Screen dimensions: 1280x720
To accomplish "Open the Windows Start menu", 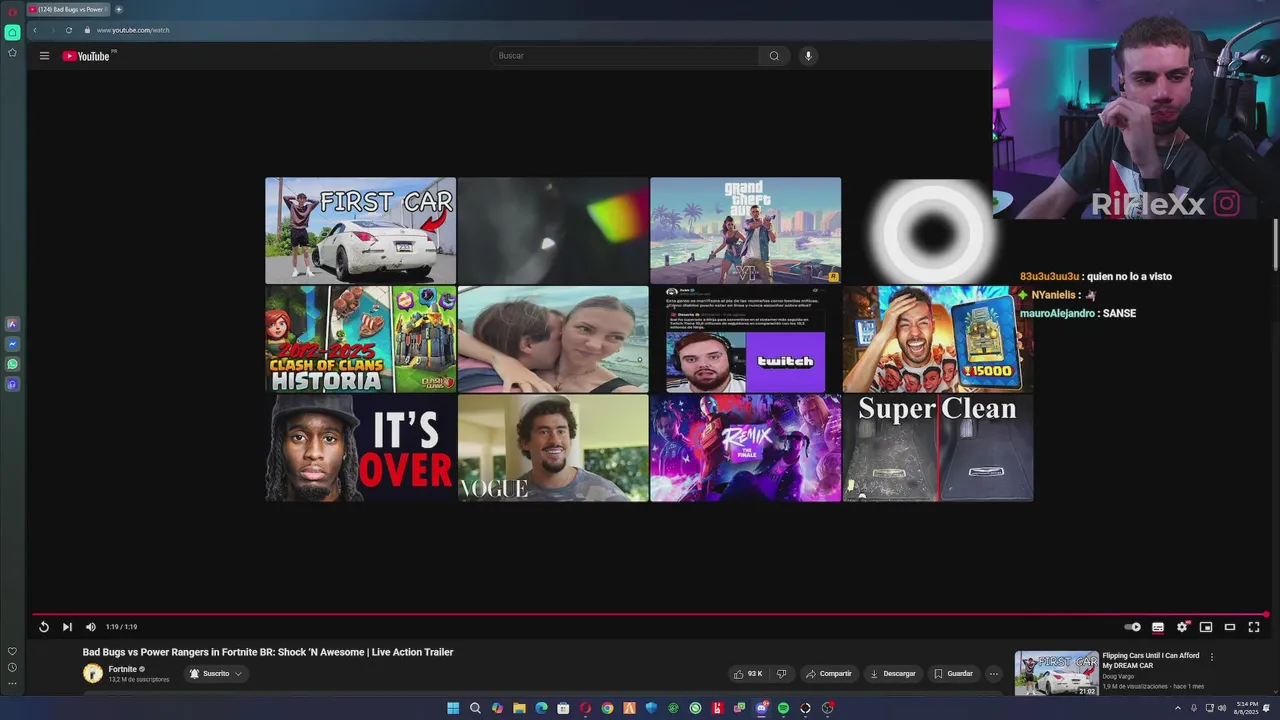I will point(453,708).
